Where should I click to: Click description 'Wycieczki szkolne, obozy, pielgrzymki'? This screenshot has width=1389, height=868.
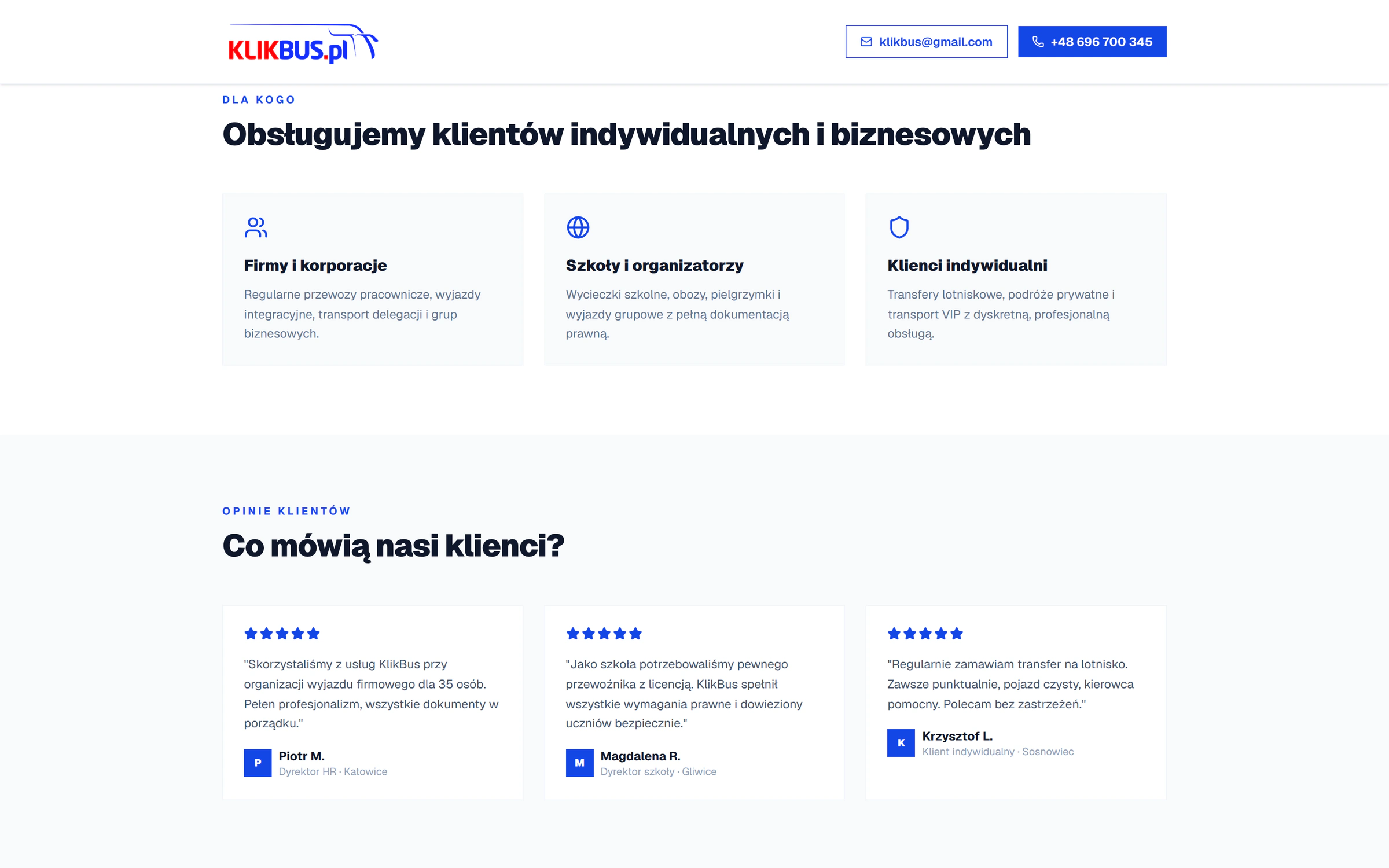(677, 314)
